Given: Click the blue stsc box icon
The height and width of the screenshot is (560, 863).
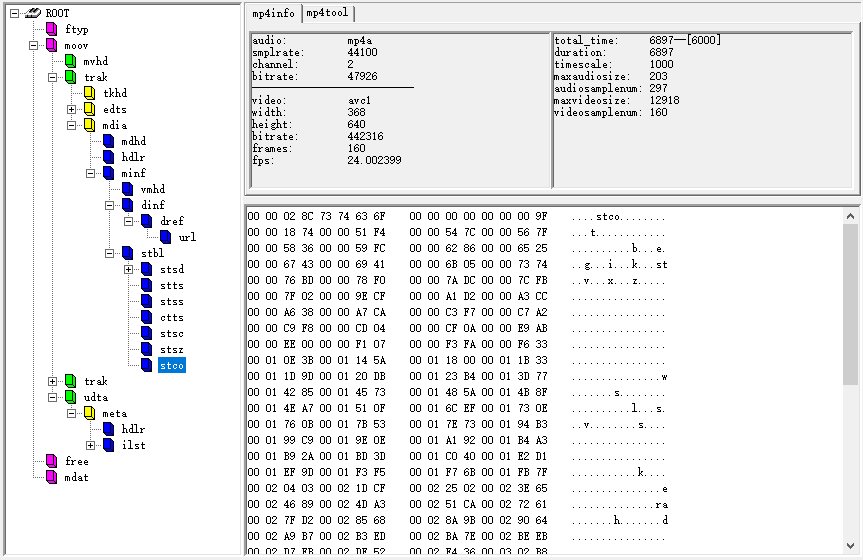Looking at the screenshot, I should click(146, 333).
